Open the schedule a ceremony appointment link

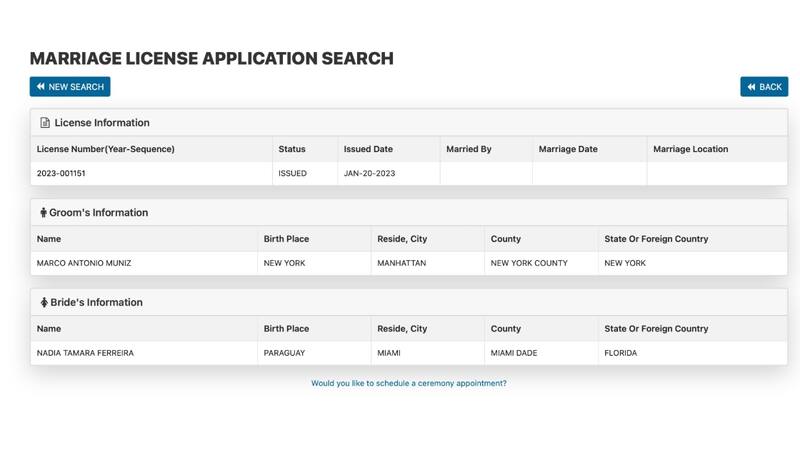coord(408,383)
